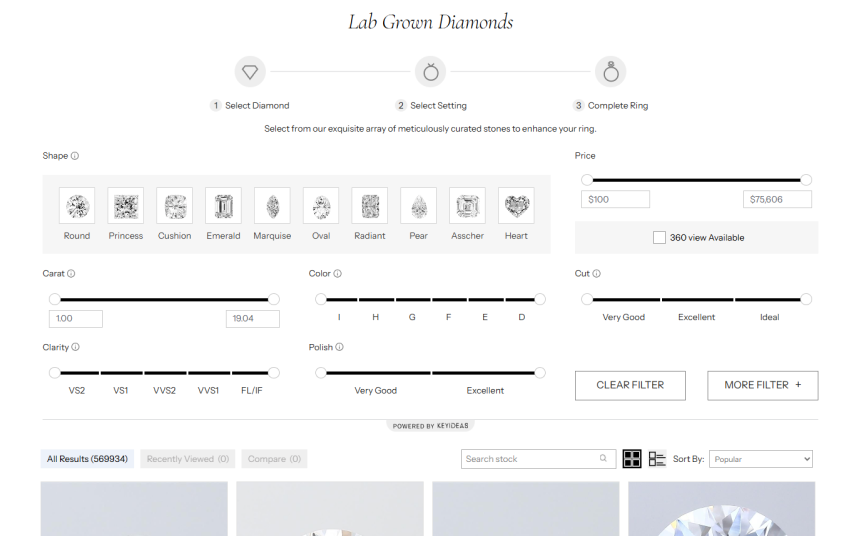This screenshot has height=536, width=852.
Task: Click the carat slider left handle
Action: (x=54, y=299)
